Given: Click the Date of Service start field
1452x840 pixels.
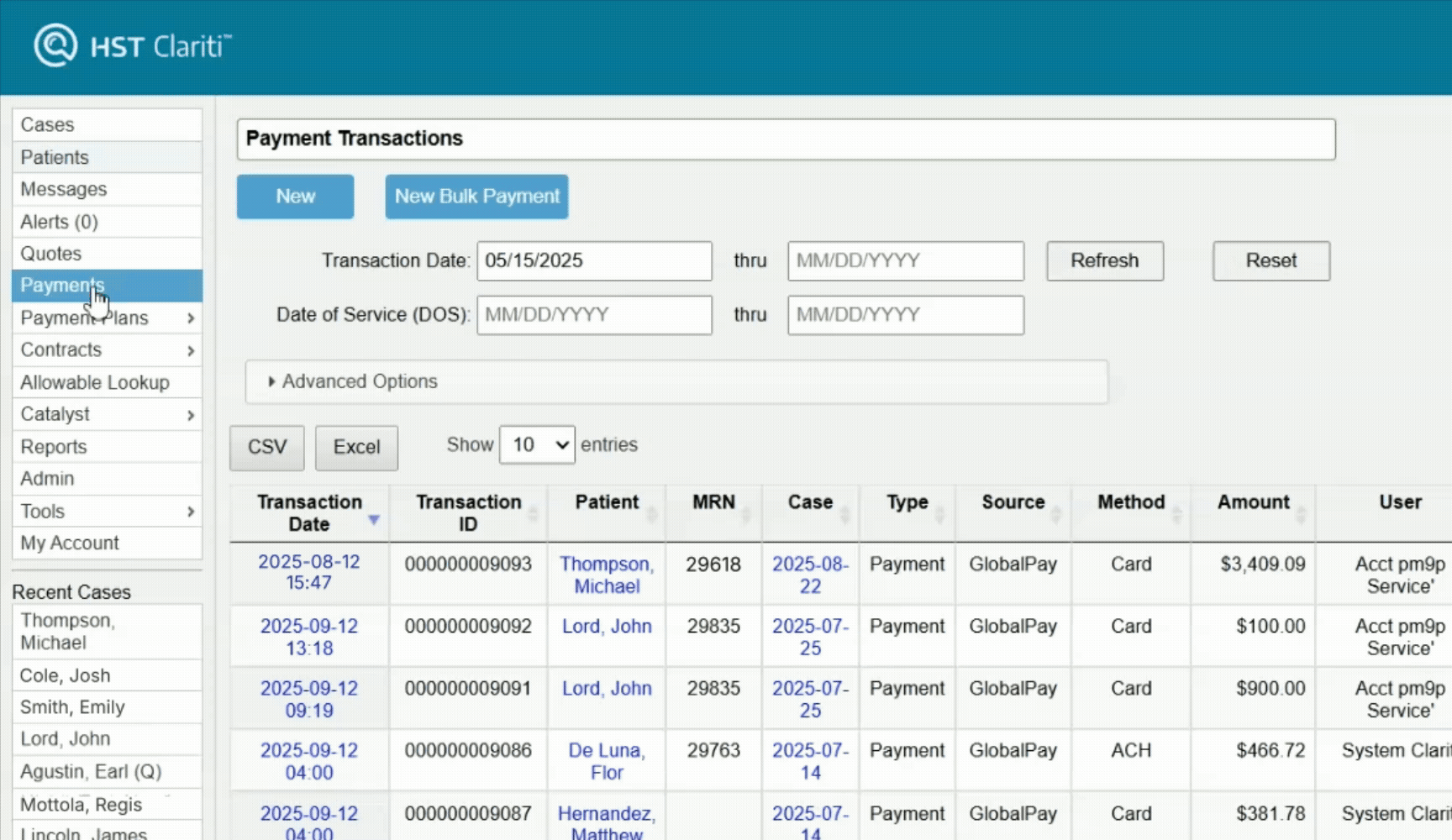Looking at the screenshot, I should click(x=594, y=315).
